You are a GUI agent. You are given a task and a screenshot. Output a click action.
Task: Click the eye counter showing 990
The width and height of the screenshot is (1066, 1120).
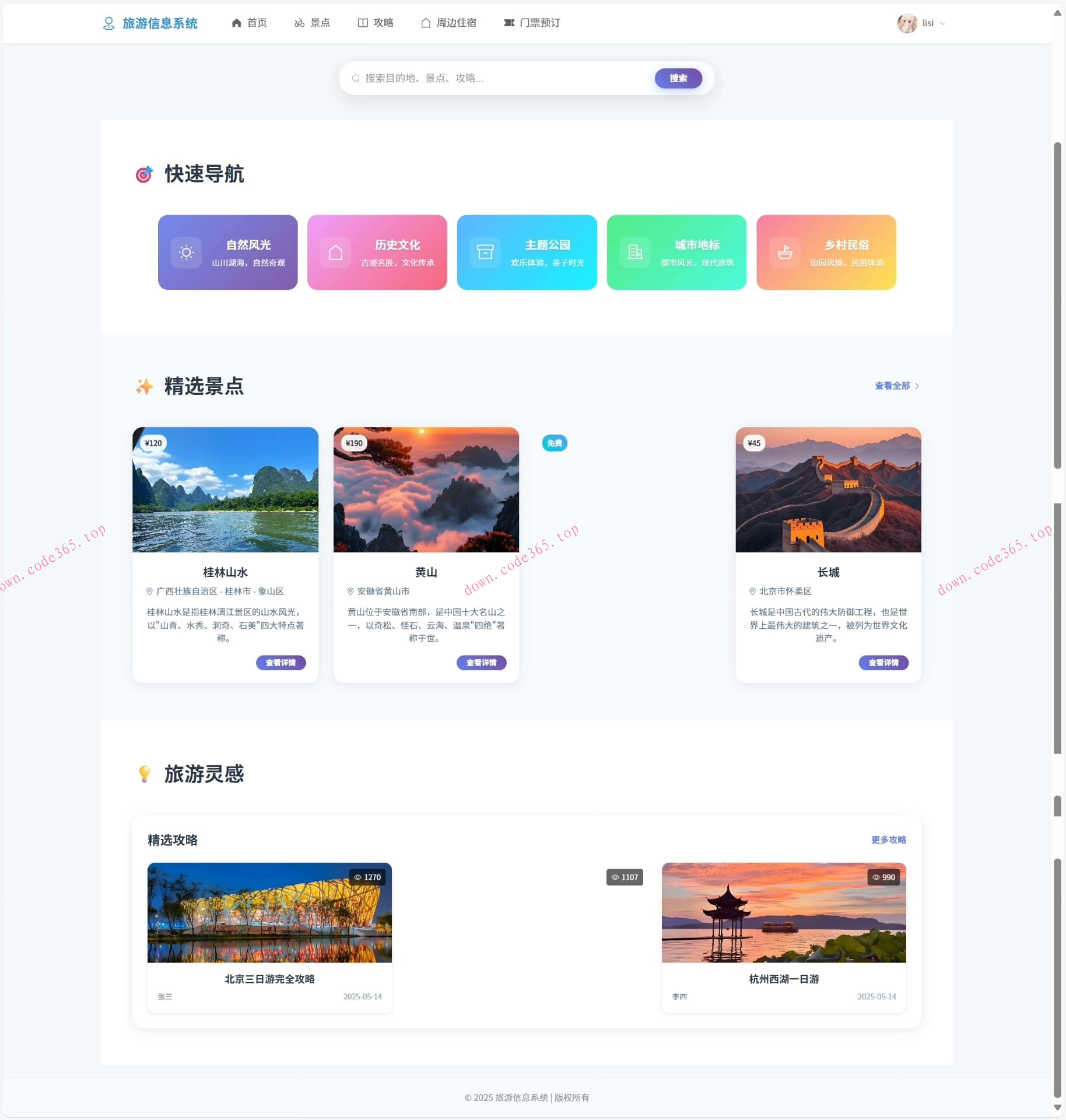click(885, 877)
